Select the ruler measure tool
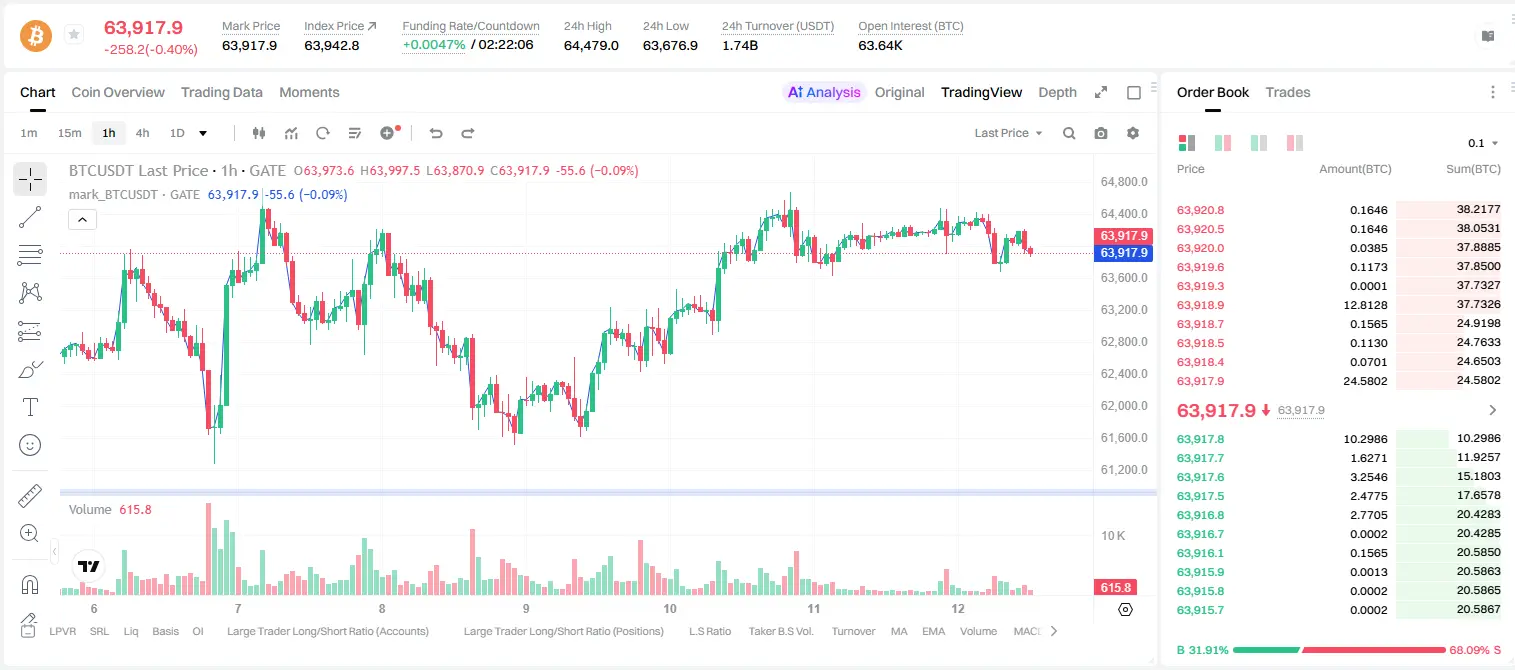Image resolution: width=1515 pixels, height=670 pixels. 30,496
